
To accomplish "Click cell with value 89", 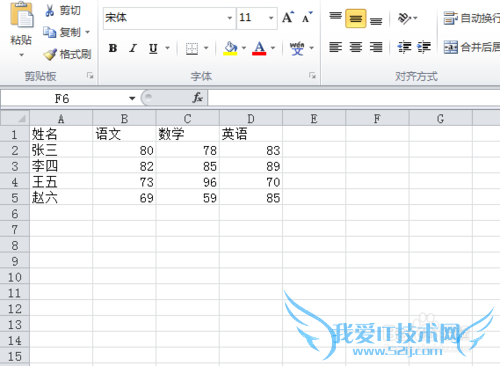I will (251, 166).
